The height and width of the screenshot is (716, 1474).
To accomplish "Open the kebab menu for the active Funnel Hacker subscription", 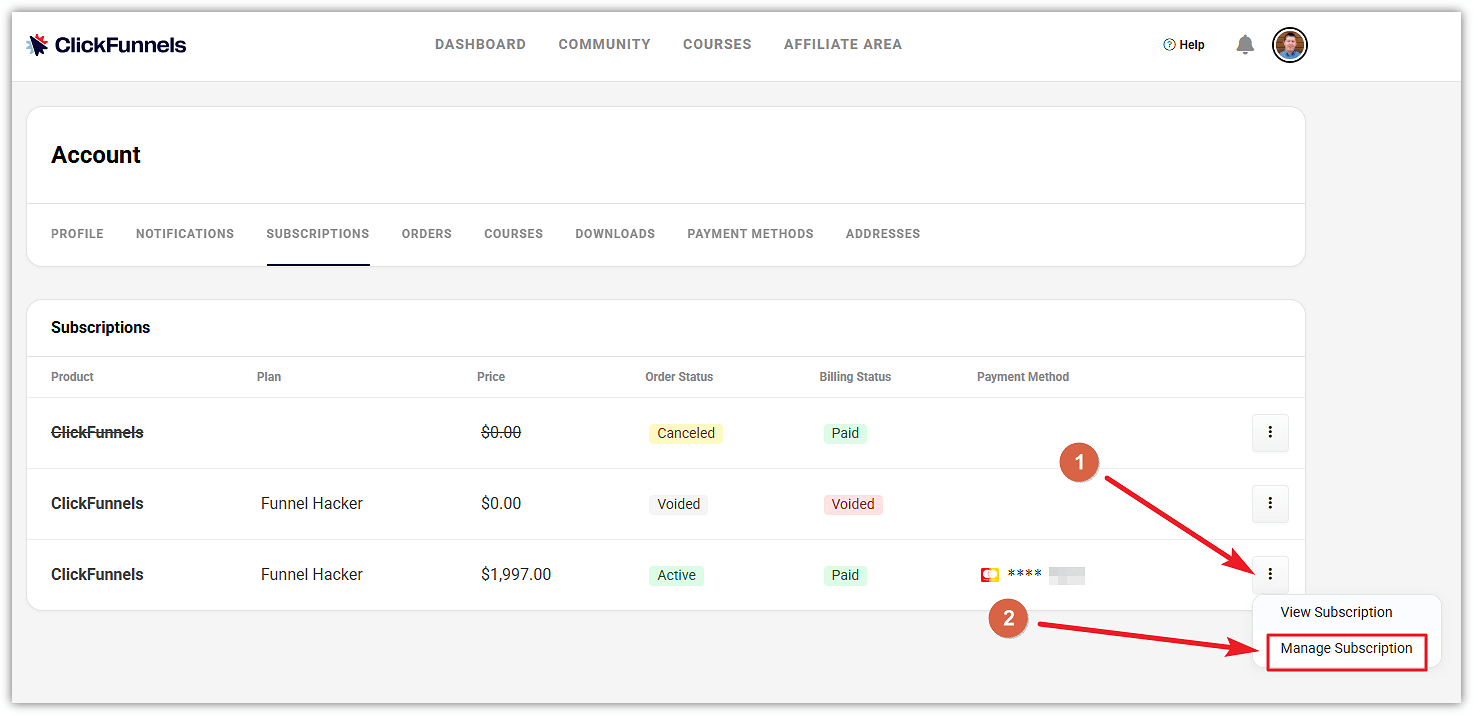I will pos(1270,574).
